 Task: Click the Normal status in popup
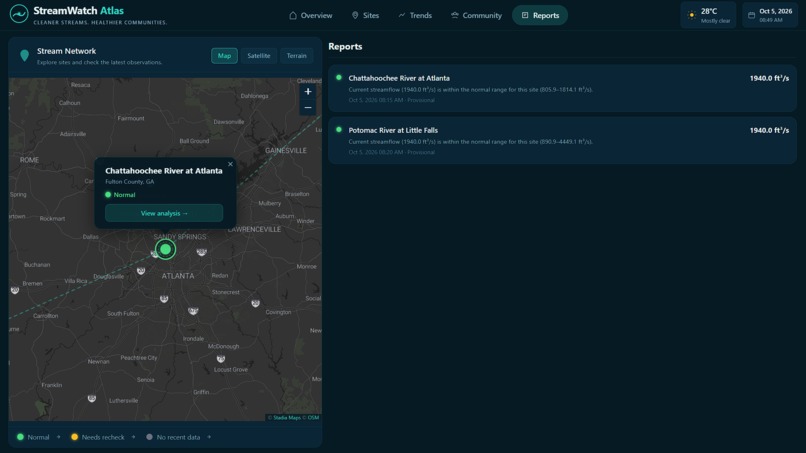click(120, 195)
